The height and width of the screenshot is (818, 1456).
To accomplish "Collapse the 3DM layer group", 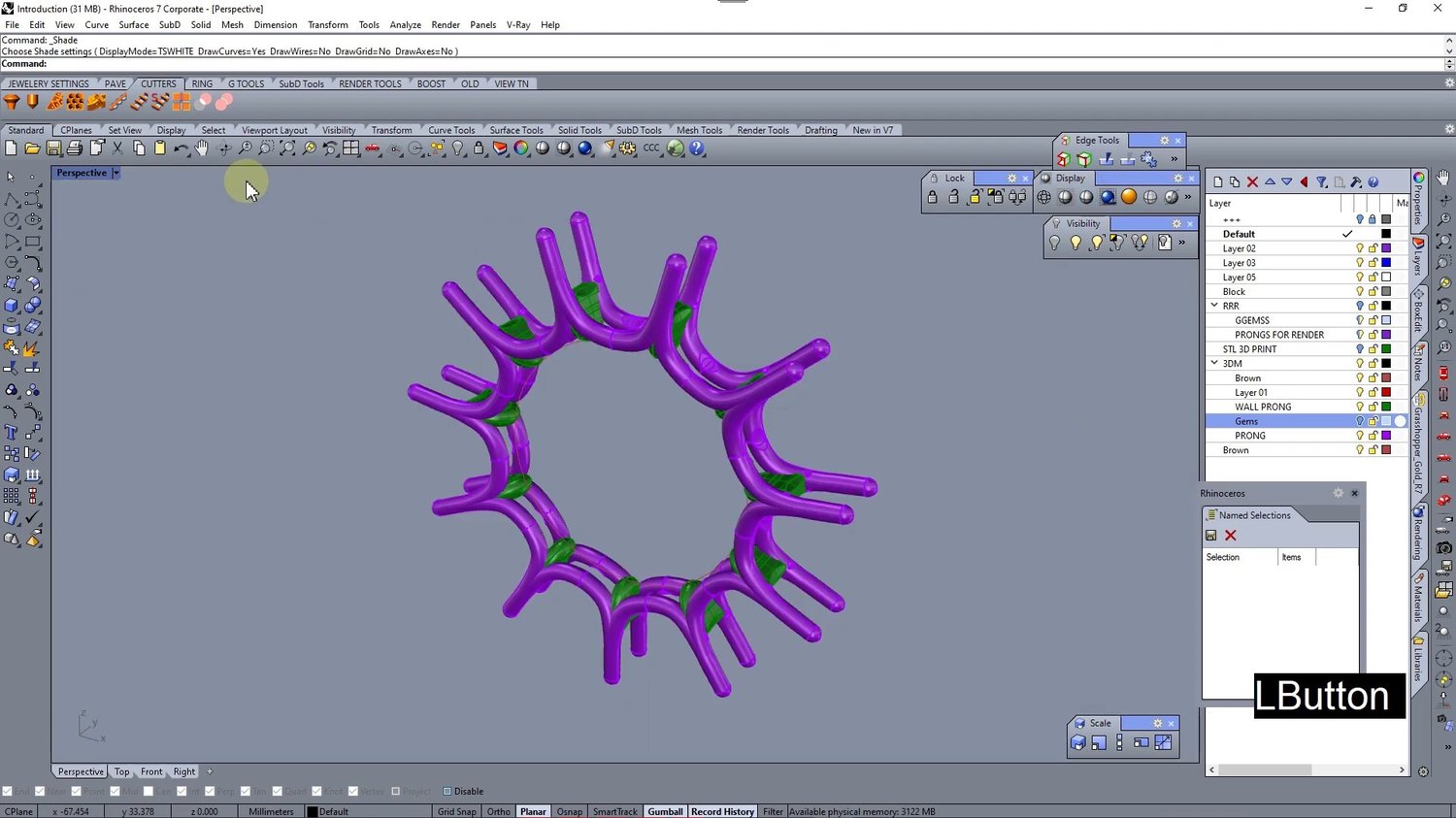I will (x=1214, y=363).
